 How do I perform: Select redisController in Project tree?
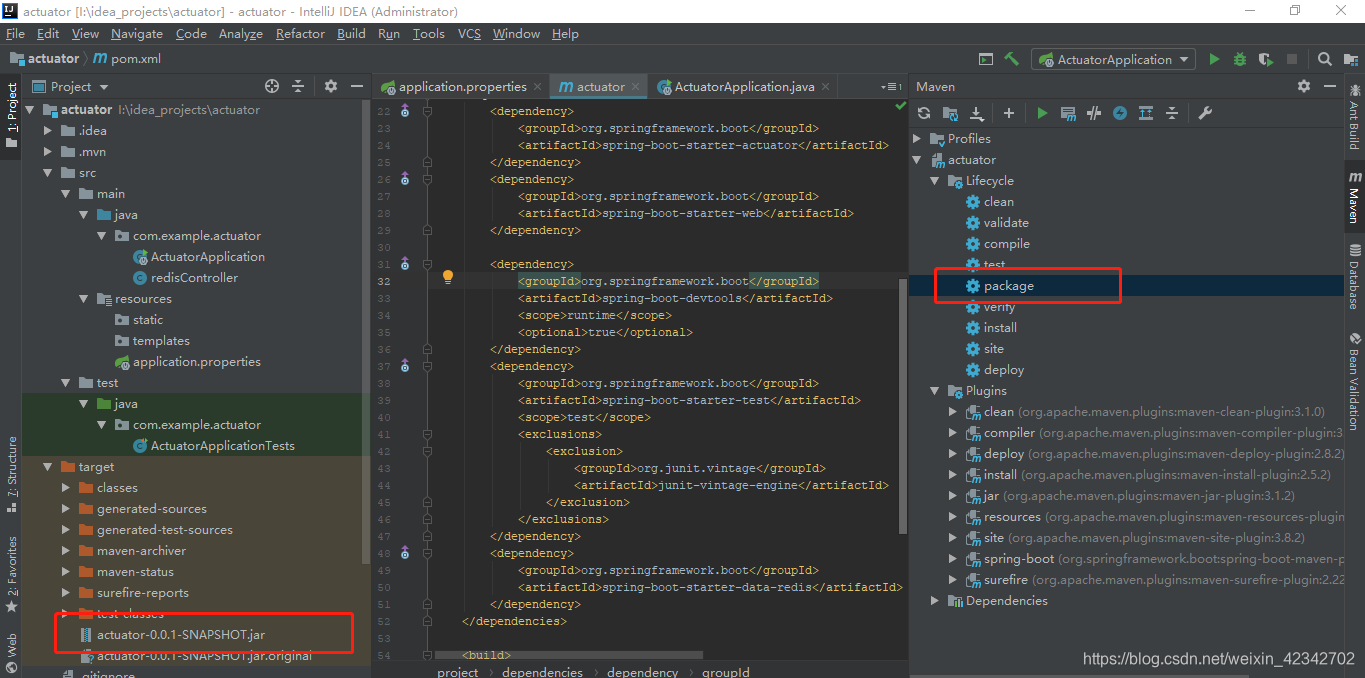[194, 278]
